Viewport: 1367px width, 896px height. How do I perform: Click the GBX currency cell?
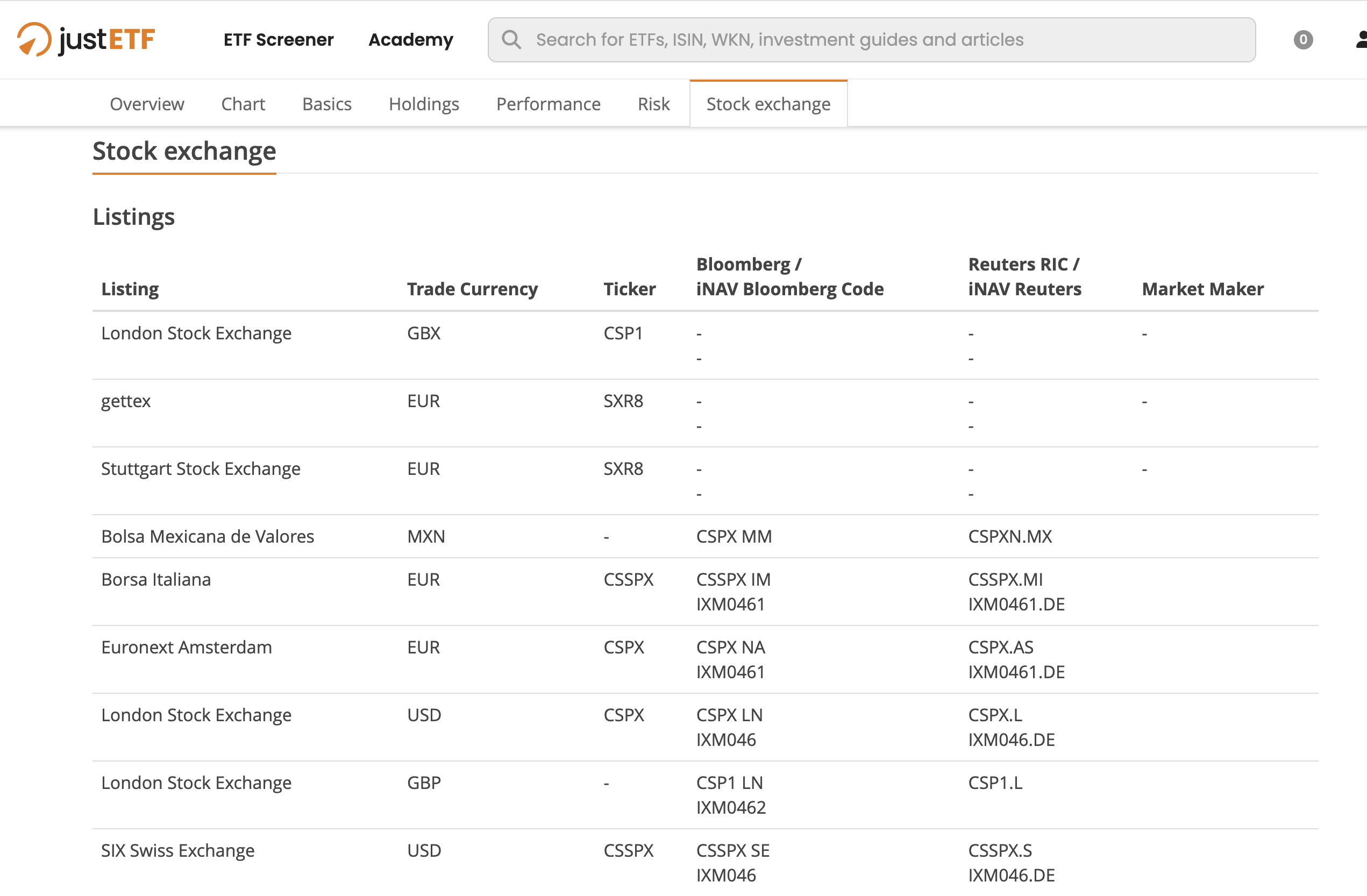coord(424,333)
